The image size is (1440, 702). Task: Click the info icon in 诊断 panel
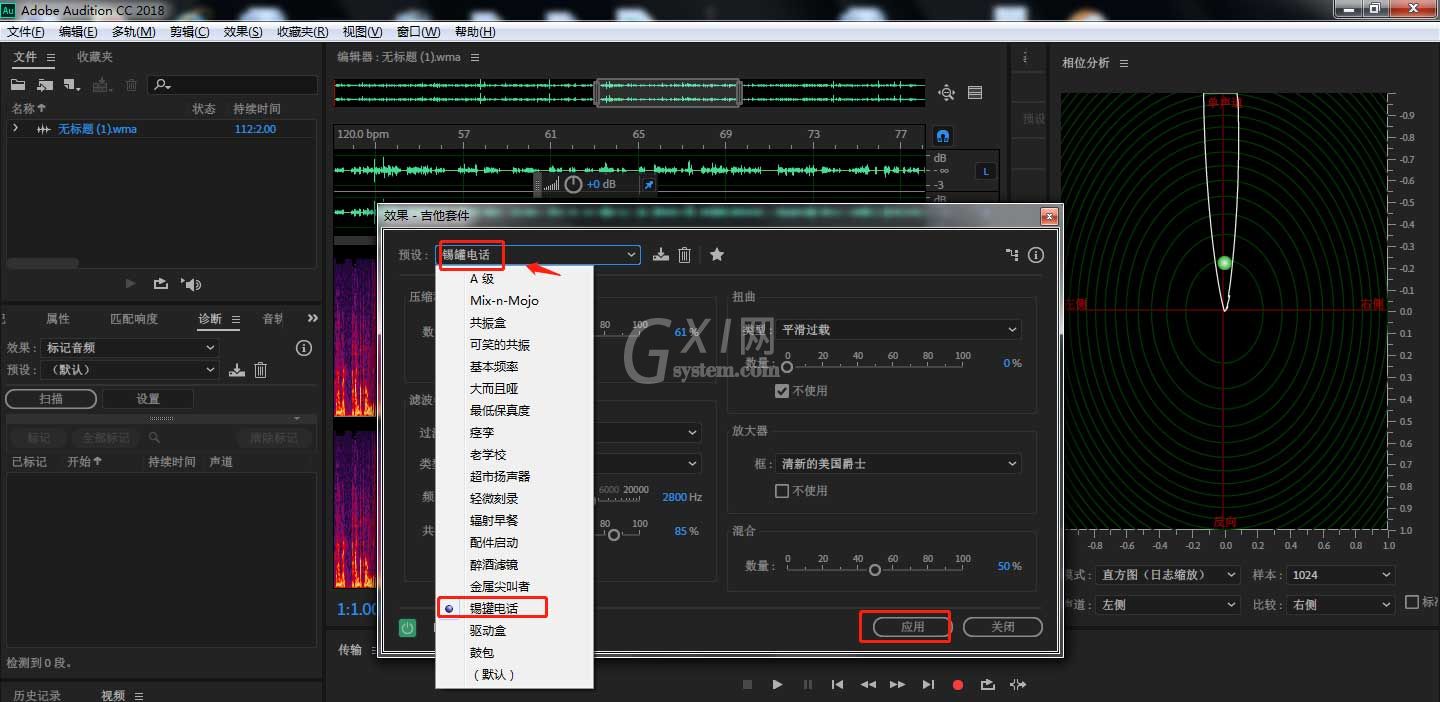tap(304, 348)
